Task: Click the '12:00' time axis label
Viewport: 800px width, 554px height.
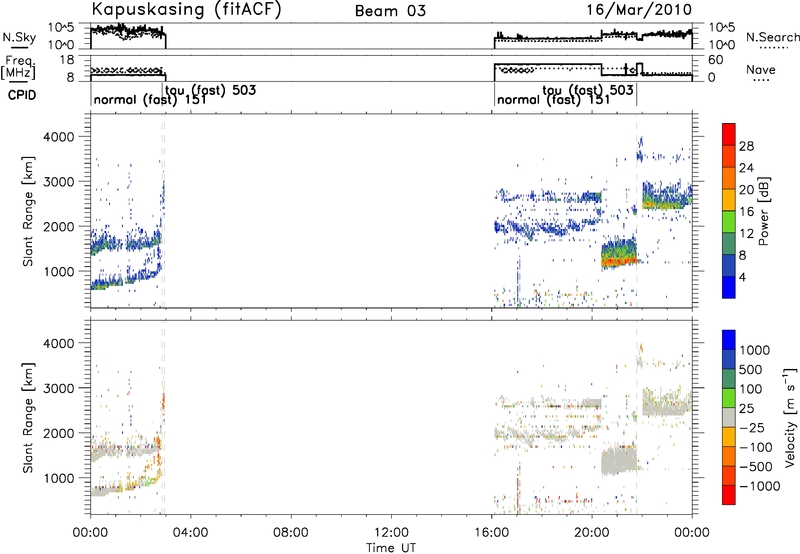Action: 391,533
